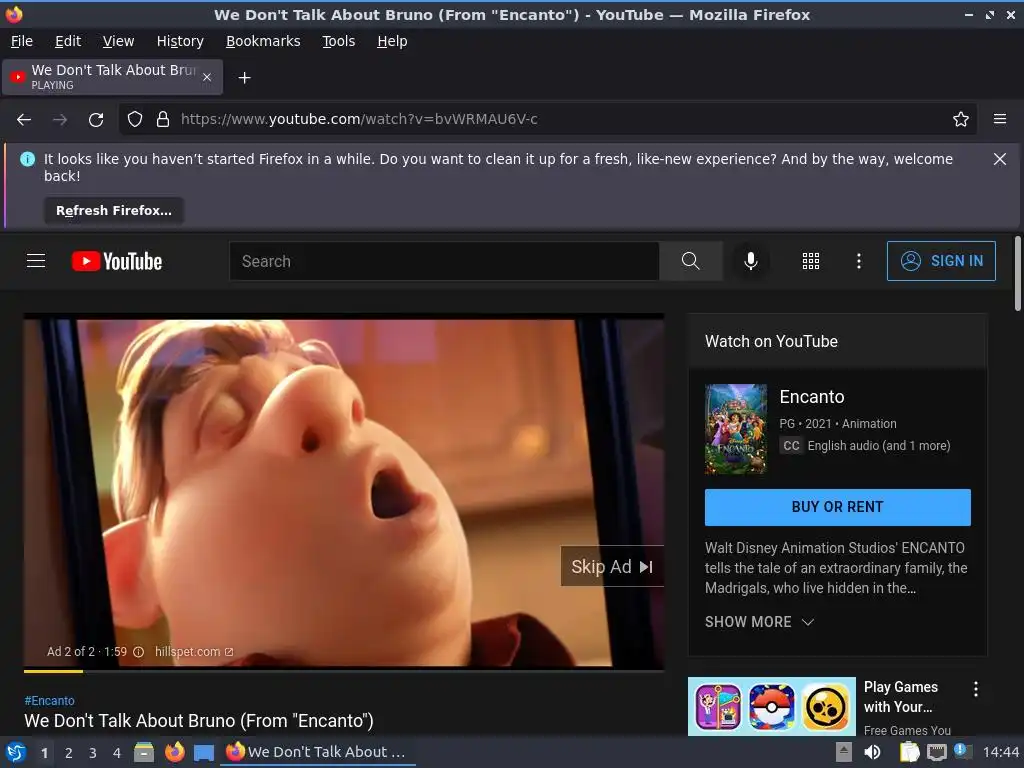Open the History menu
Viewport: 1024px width, 768px height.
pos(180,41)
